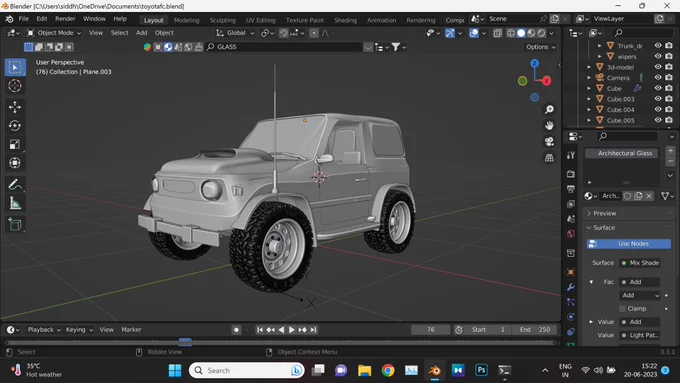Click the Use Nodes button
This screenshot has height=383, width=680.
[x=629, y=244]
